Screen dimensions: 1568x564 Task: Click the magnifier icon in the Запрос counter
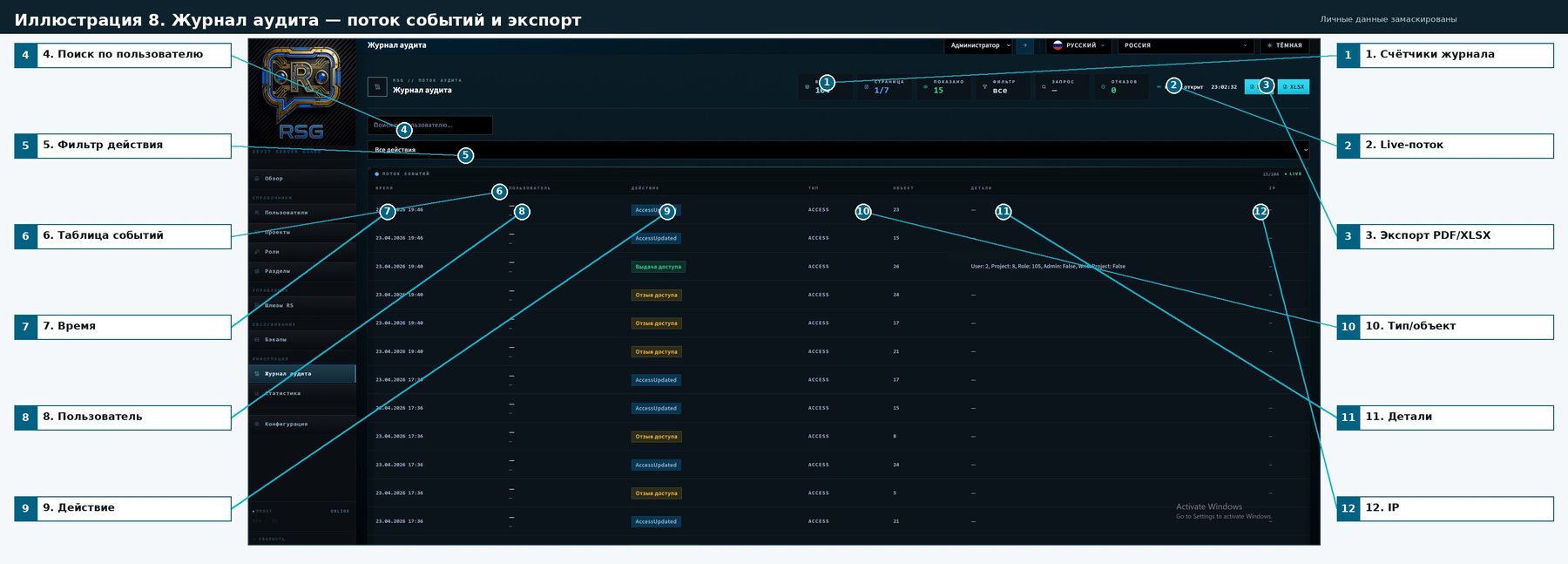pyautogui.click(x=1044, y=87)
